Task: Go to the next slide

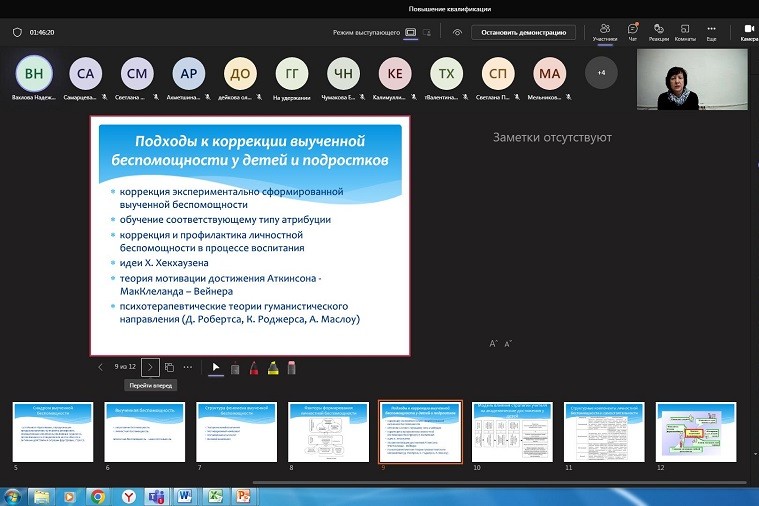Action: tap(150, 367)
